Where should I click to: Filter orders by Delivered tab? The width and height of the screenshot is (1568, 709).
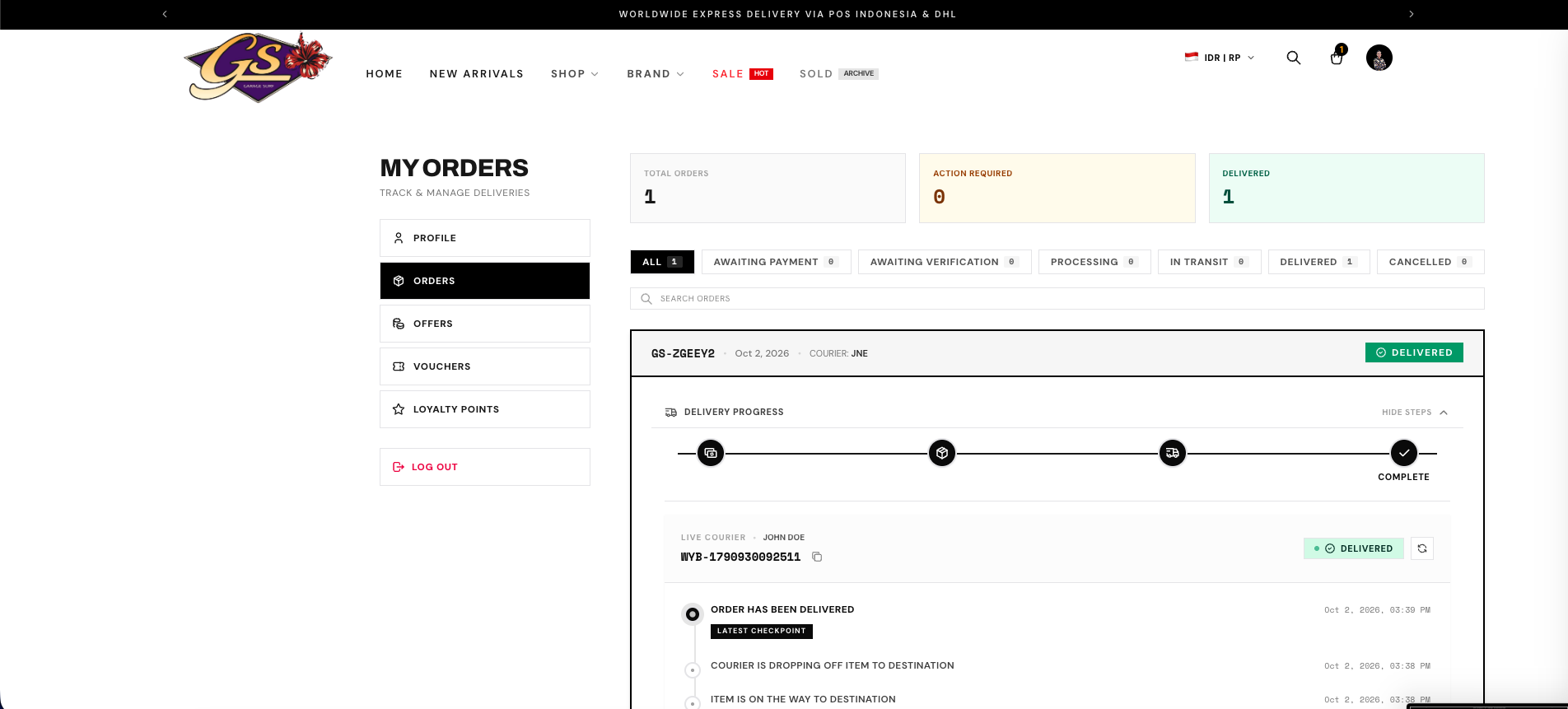[1318, 262]
